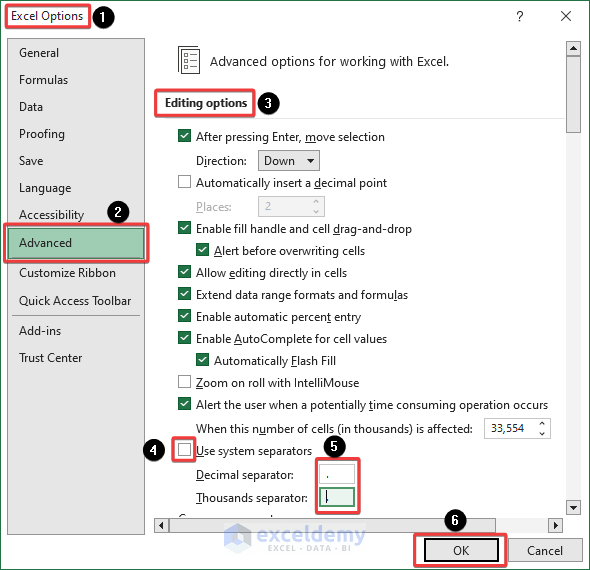Toggle Enable fill handle and cell drag-and-drop
The image size is (590, 570).
coord(184,228)
